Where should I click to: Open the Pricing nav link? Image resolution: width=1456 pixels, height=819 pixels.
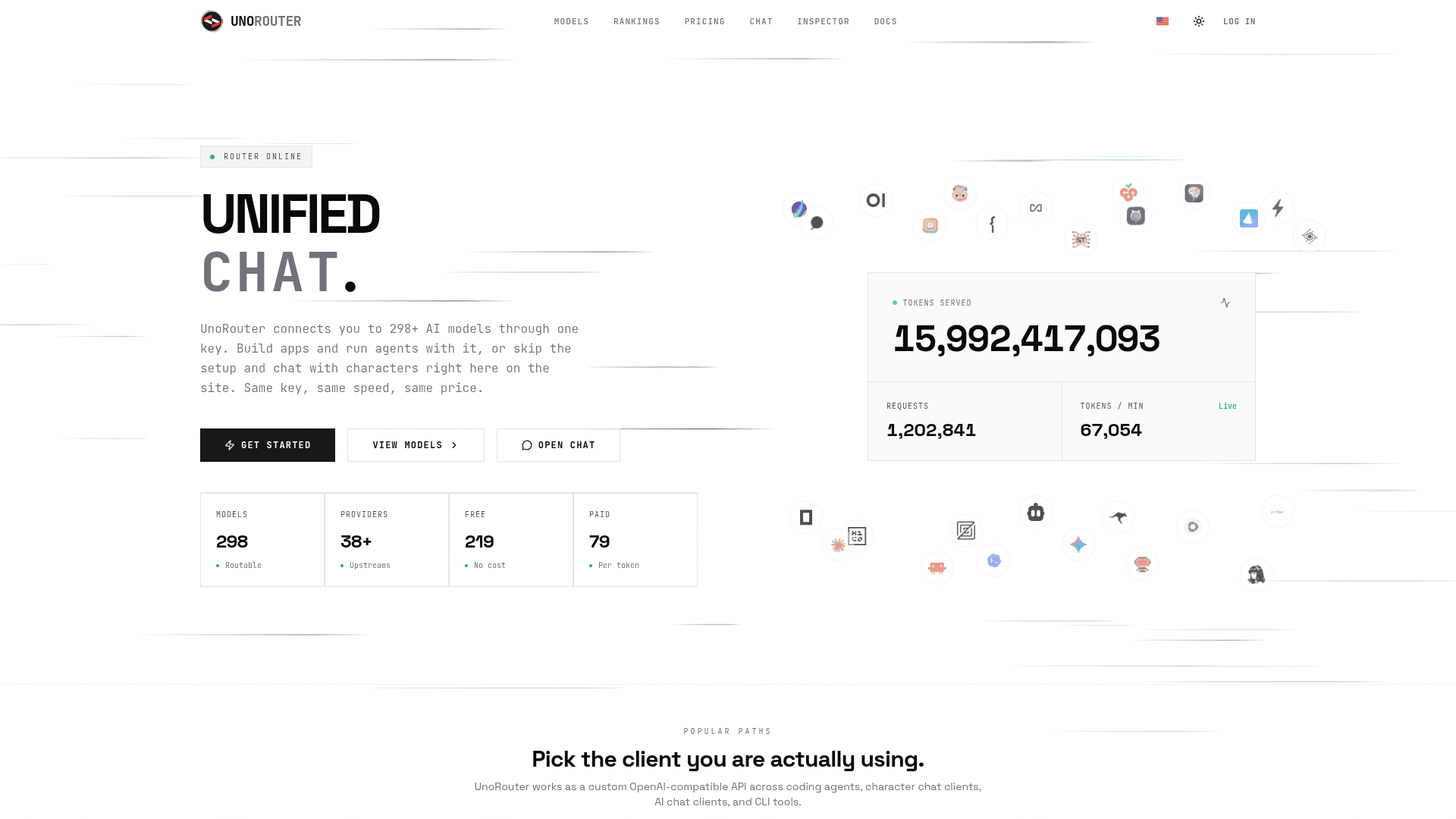[x=704, y=21]
